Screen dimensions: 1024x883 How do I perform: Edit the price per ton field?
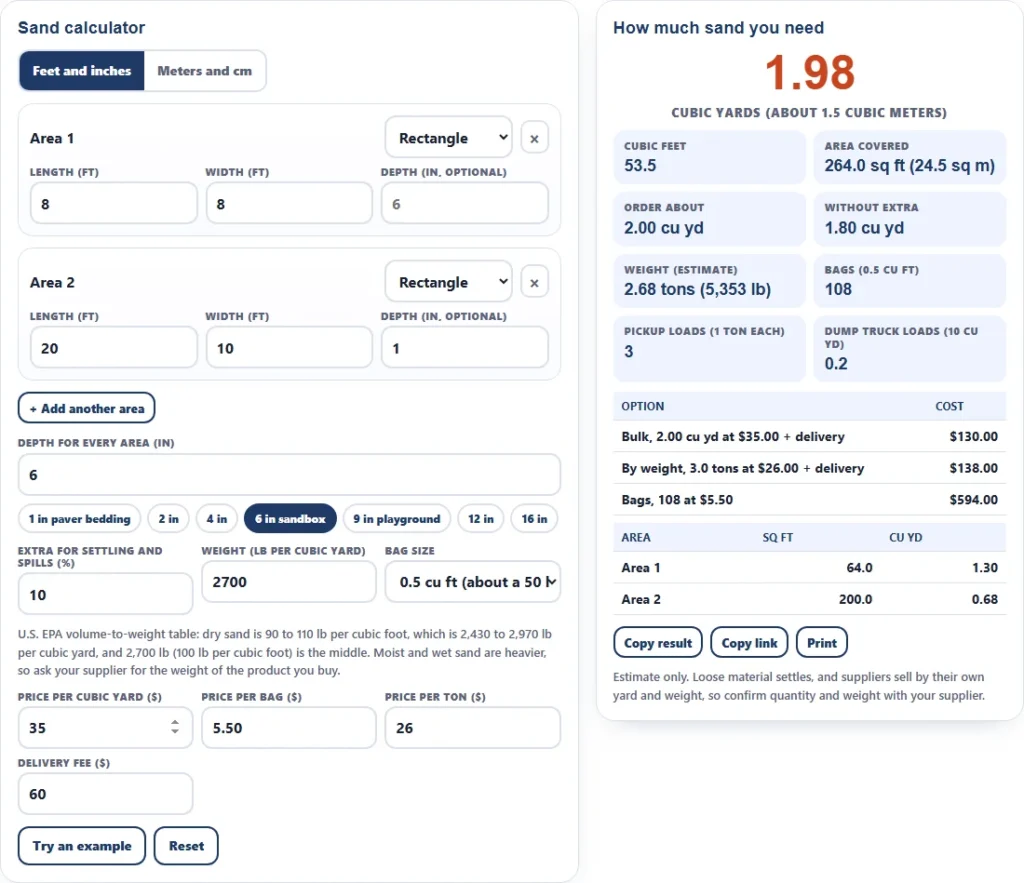[473, 728]
